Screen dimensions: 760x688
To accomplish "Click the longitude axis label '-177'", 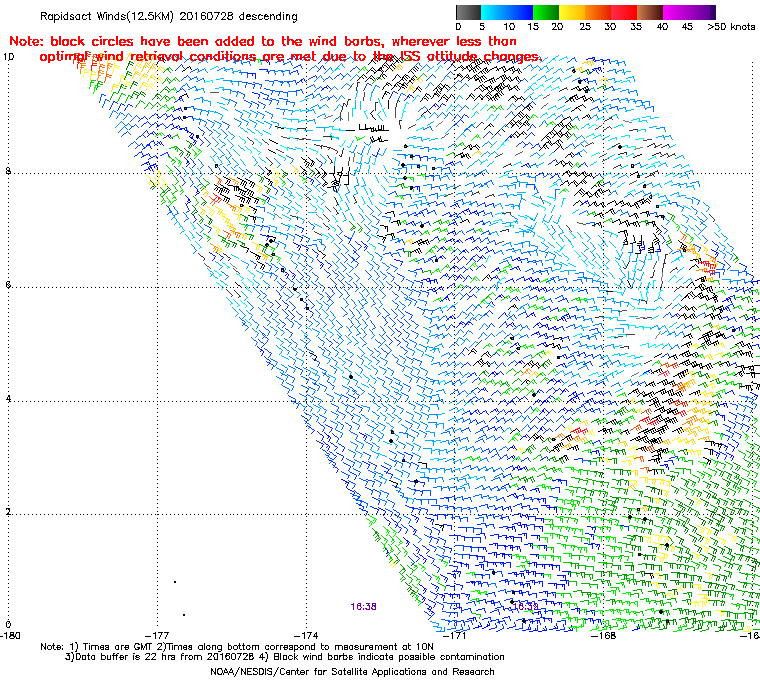I will pos(157,636).
